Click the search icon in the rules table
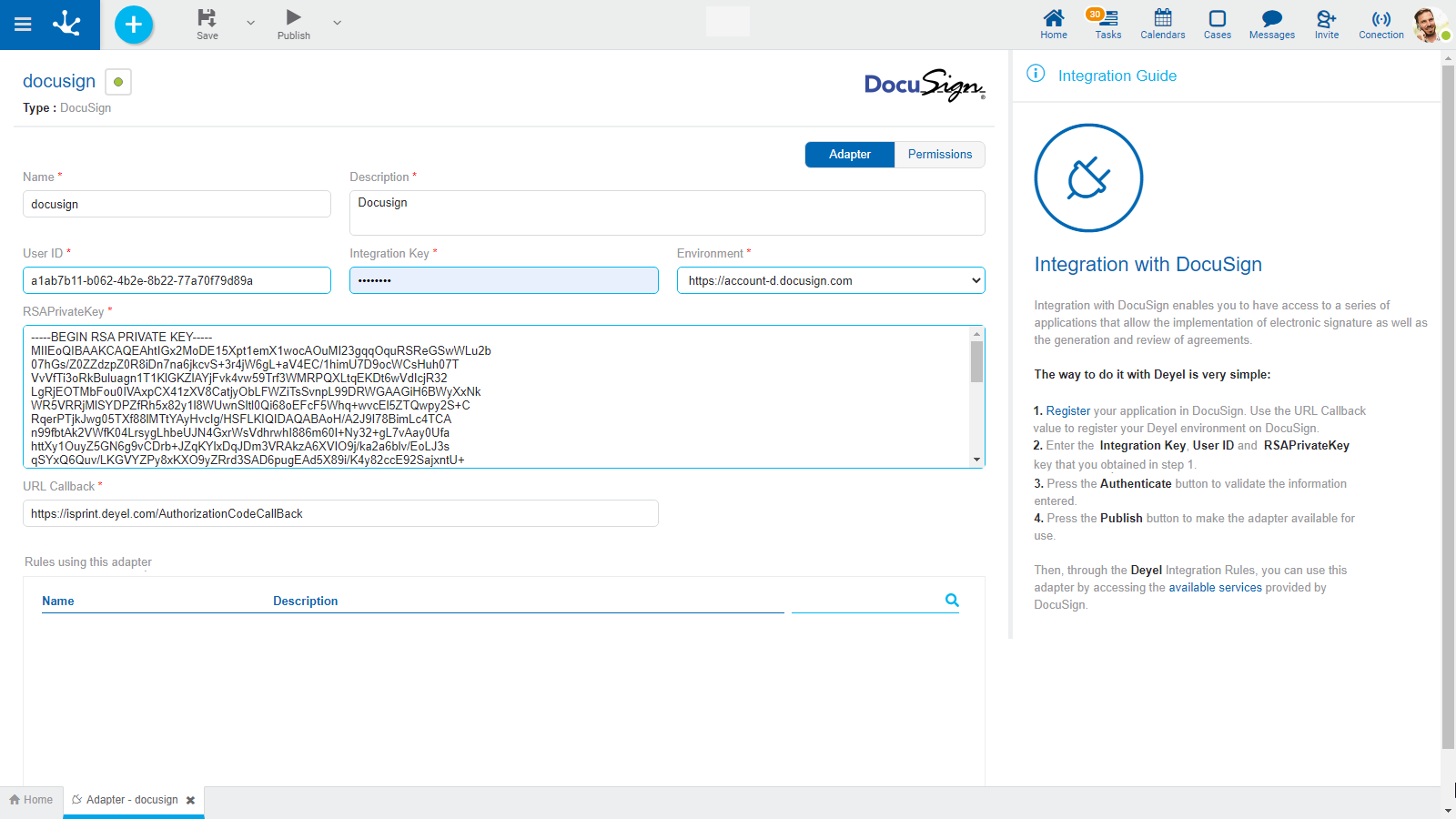The image size is (1456, 819). (x=952, y=600)
